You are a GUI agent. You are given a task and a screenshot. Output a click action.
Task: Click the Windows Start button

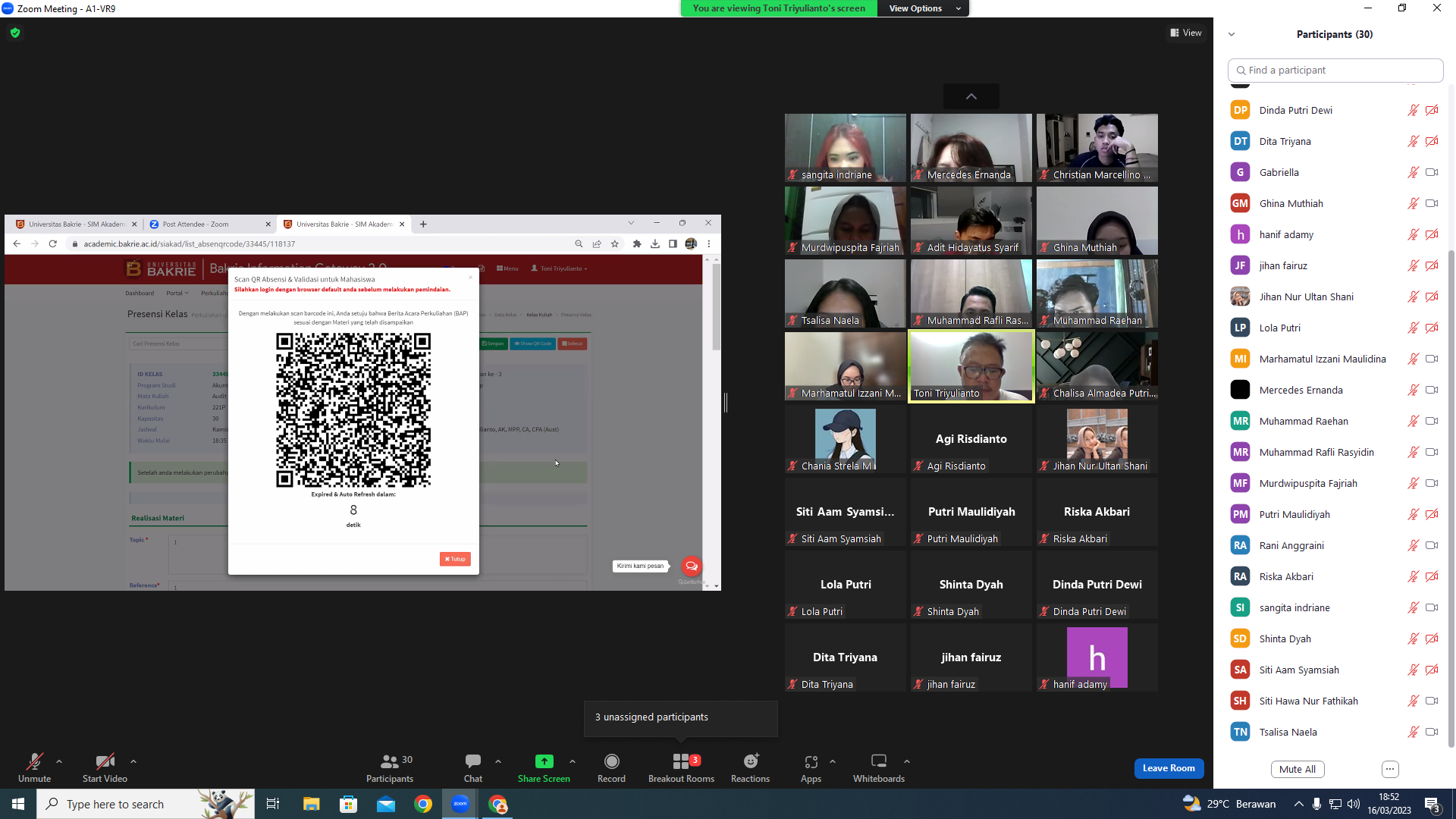[18, 804]
